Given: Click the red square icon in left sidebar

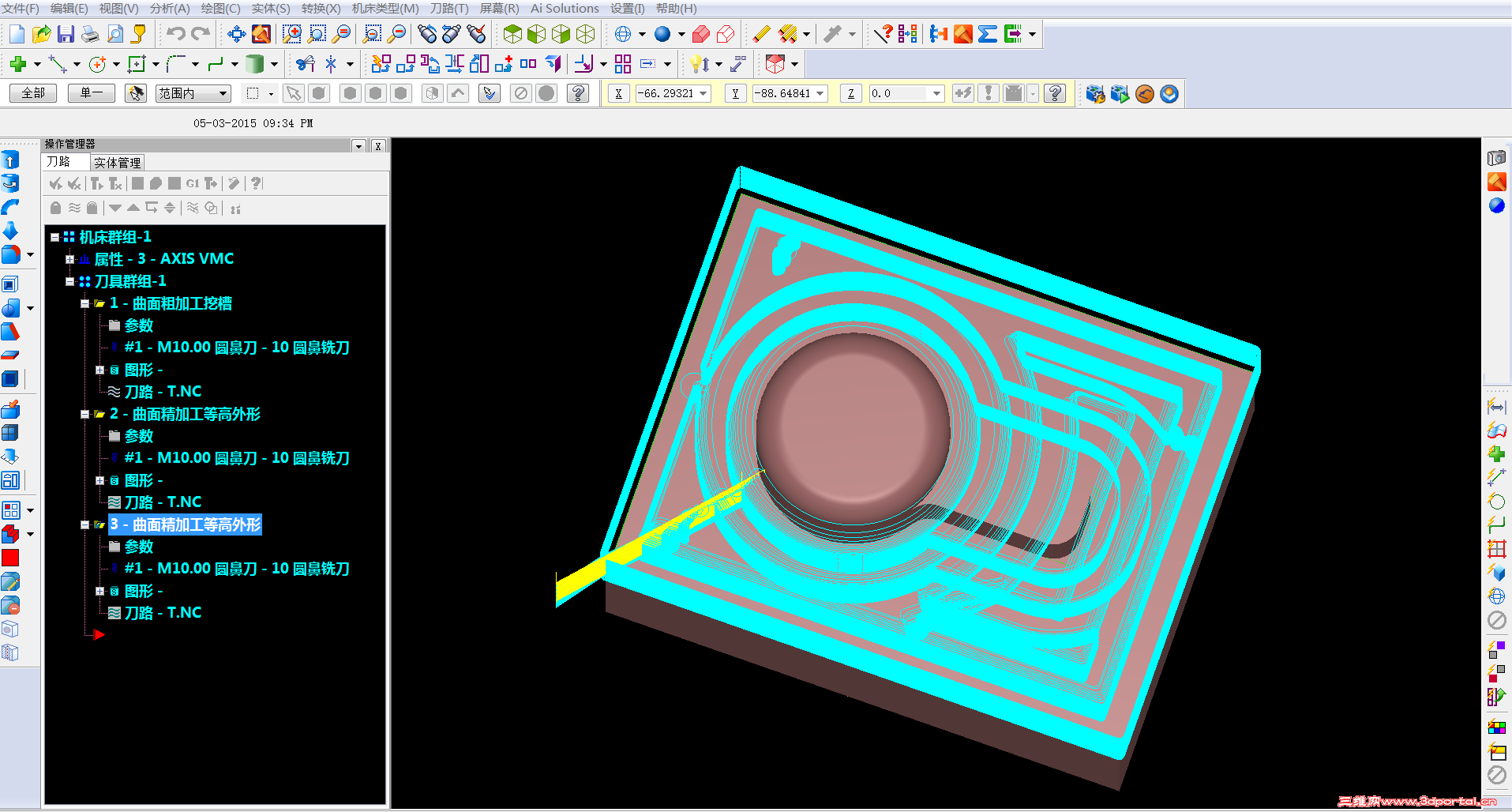Looking at the screenshot, I should (10, 558).
